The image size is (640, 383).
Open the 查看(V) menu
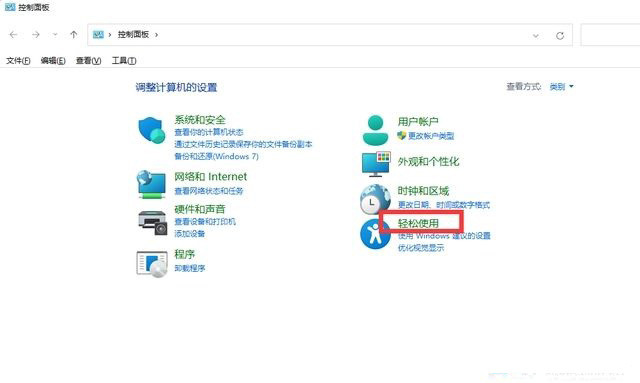click(x=89, y=60)
